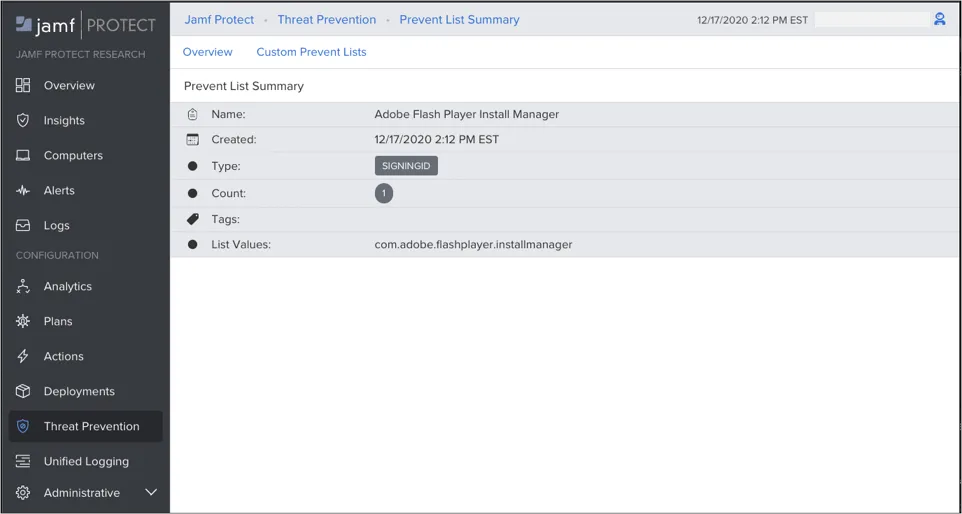This screenshot has width=962, height=514.
Task: Go to Jamf Protect breadcrumb link
Action: (x=219, y=19)
